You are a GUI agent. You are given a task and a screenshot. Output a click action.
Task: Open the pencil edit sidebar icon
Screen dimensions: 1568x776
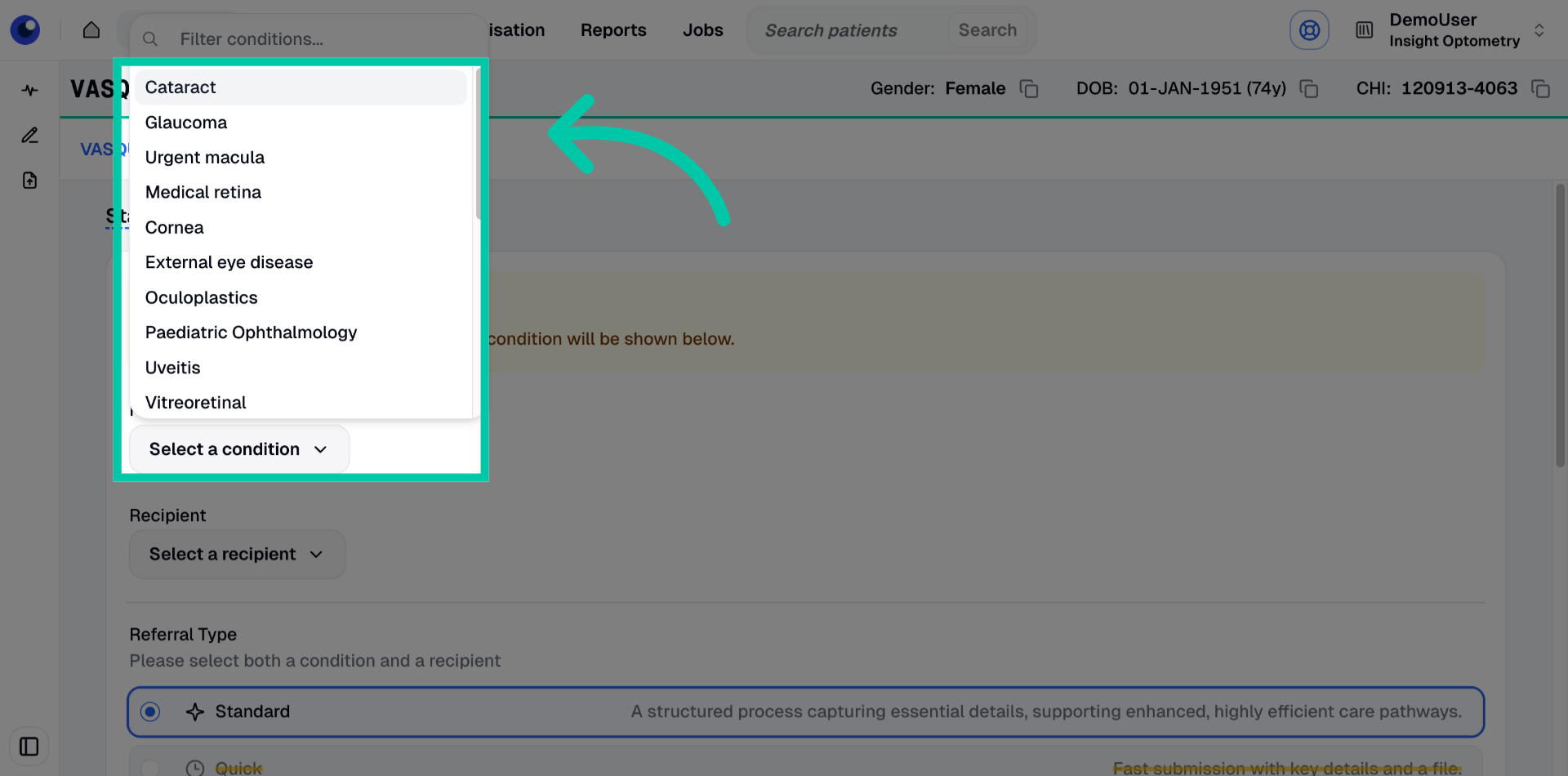(30, 136)
